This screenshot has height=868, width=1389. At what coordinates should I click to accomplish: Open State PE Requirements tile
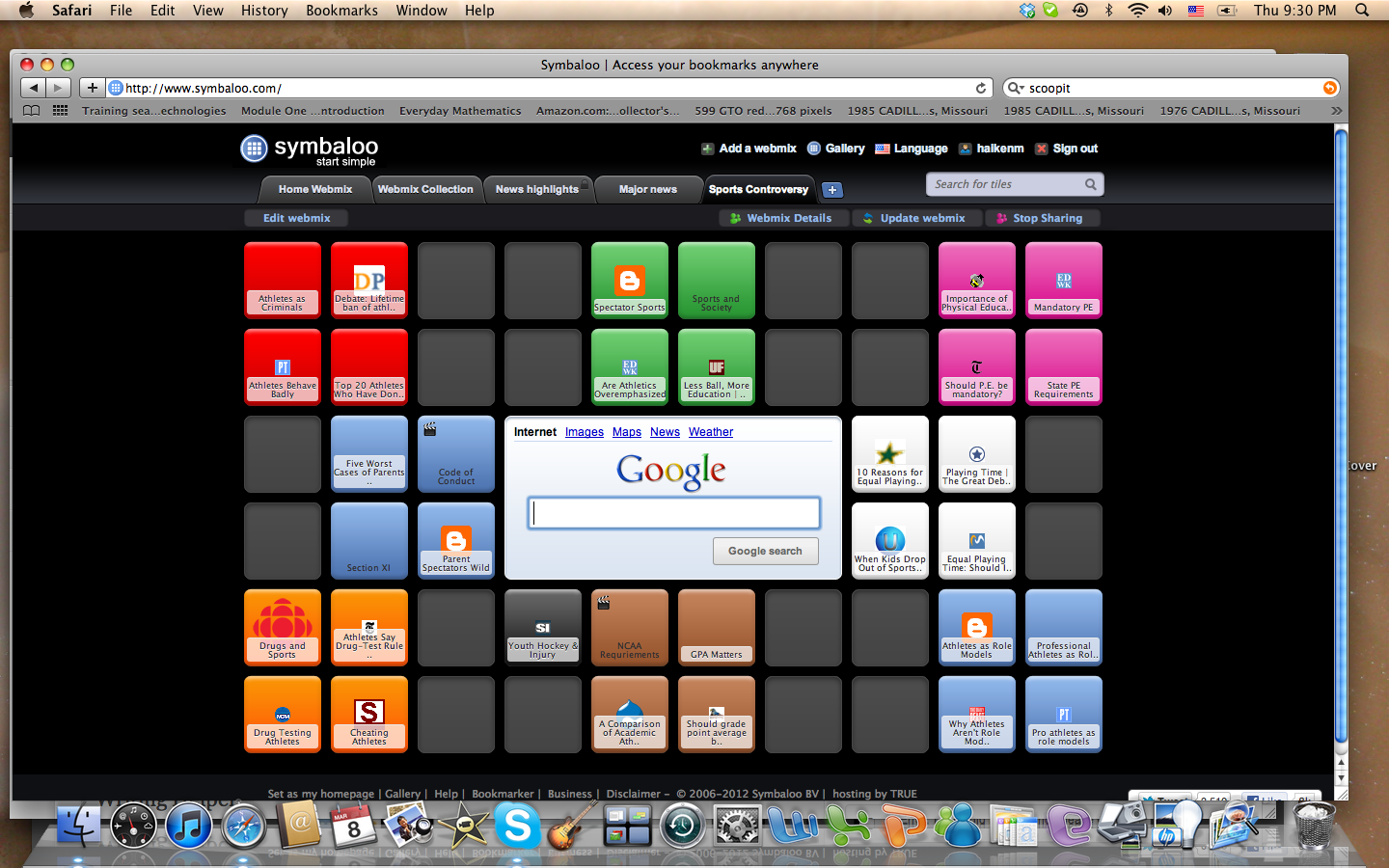[1064, 367]
